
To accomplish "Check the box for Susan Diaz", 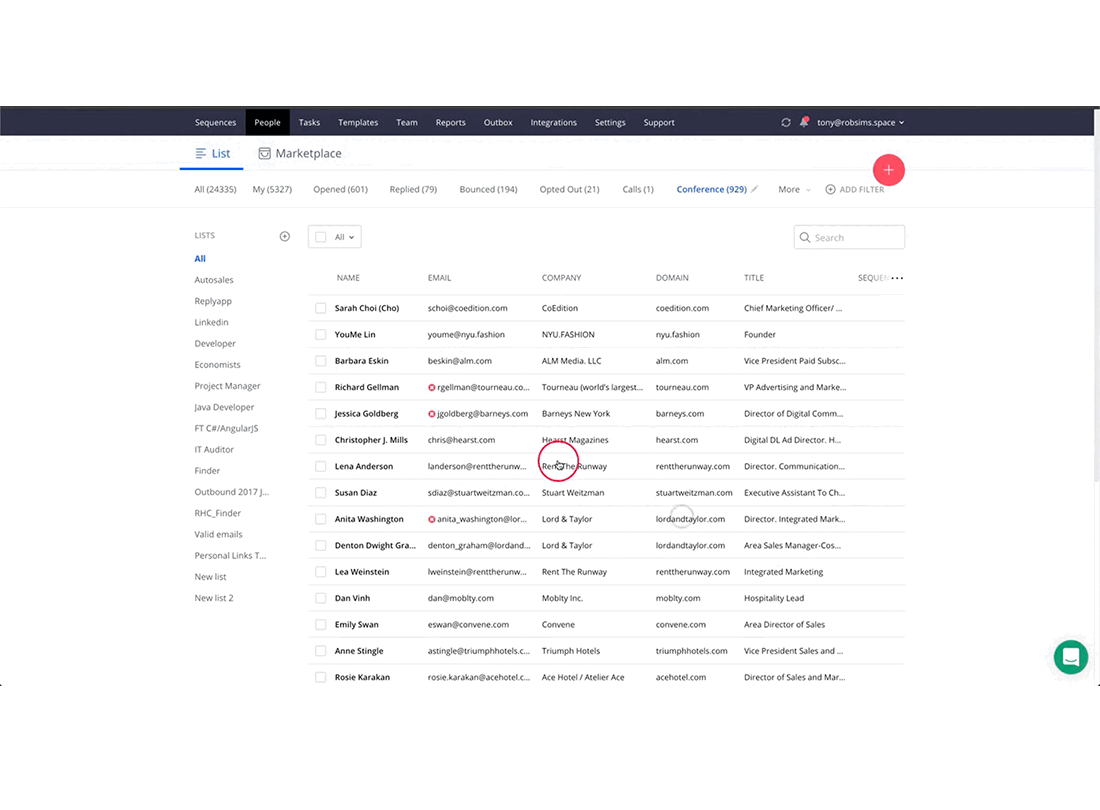I will point(321,493).
